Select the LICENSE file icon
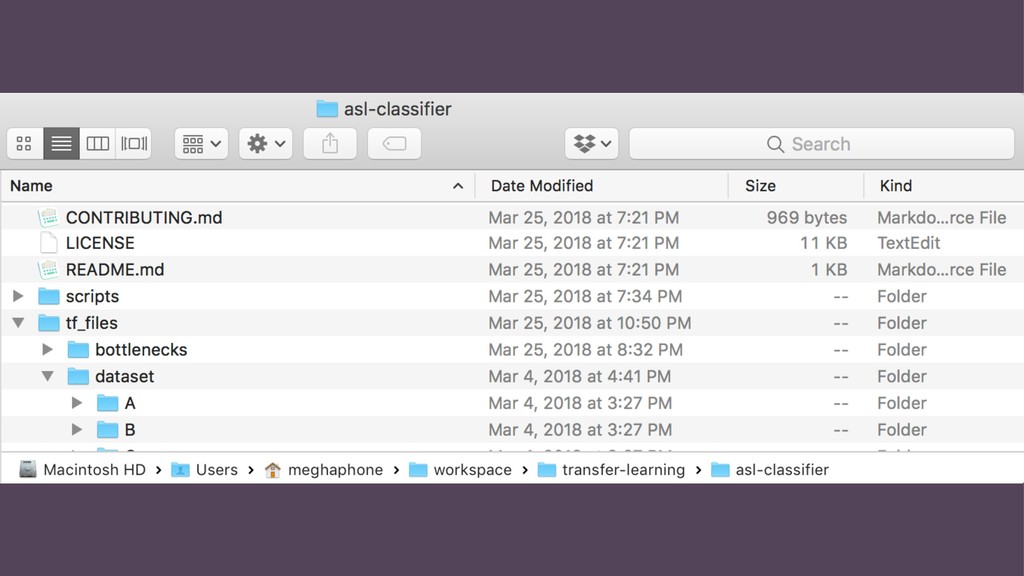 [x=48, y=243]
